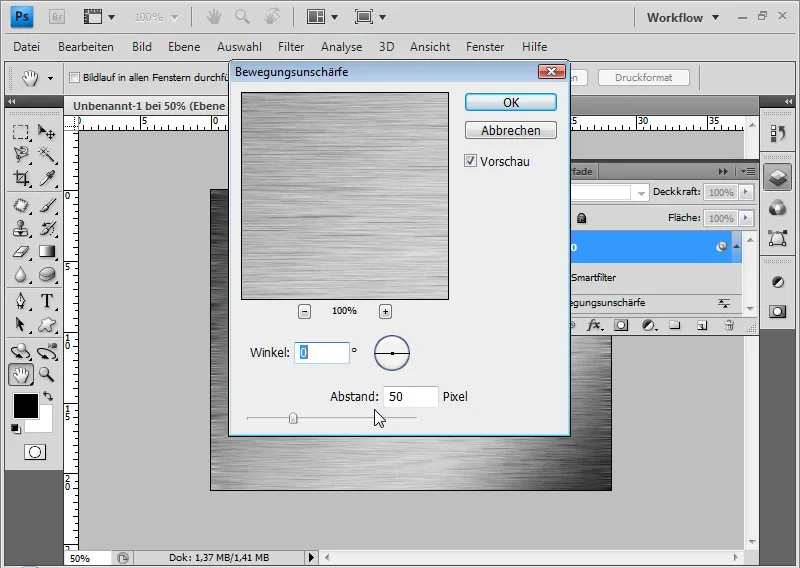
Task: Select the Crop tool
Action: [x=20, y=178]
